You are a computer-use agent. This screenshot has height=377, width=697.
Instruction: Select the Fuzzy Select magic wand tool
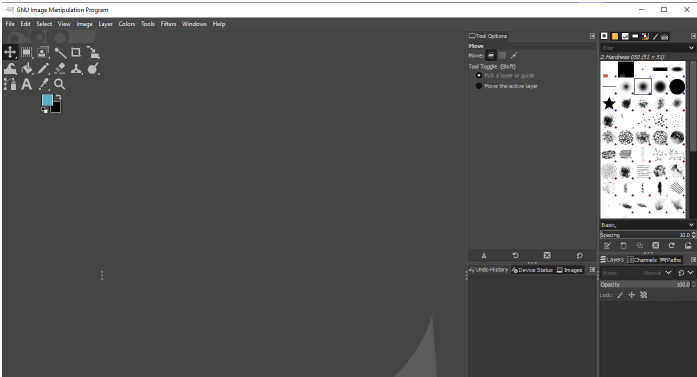pyautogui.click(x=60, y=52)
